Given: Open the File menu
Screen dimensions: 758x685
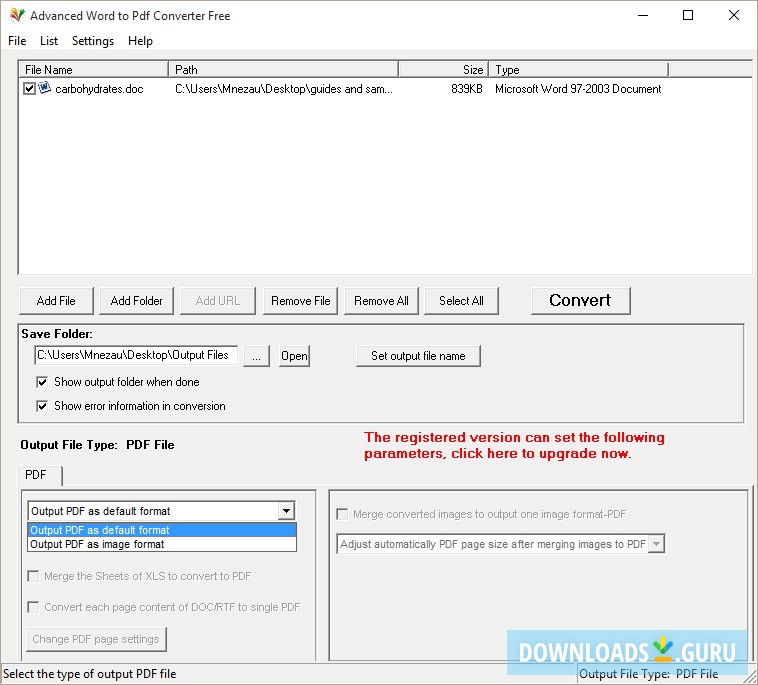Looking at the screenshot, I should tap(17, 41).
